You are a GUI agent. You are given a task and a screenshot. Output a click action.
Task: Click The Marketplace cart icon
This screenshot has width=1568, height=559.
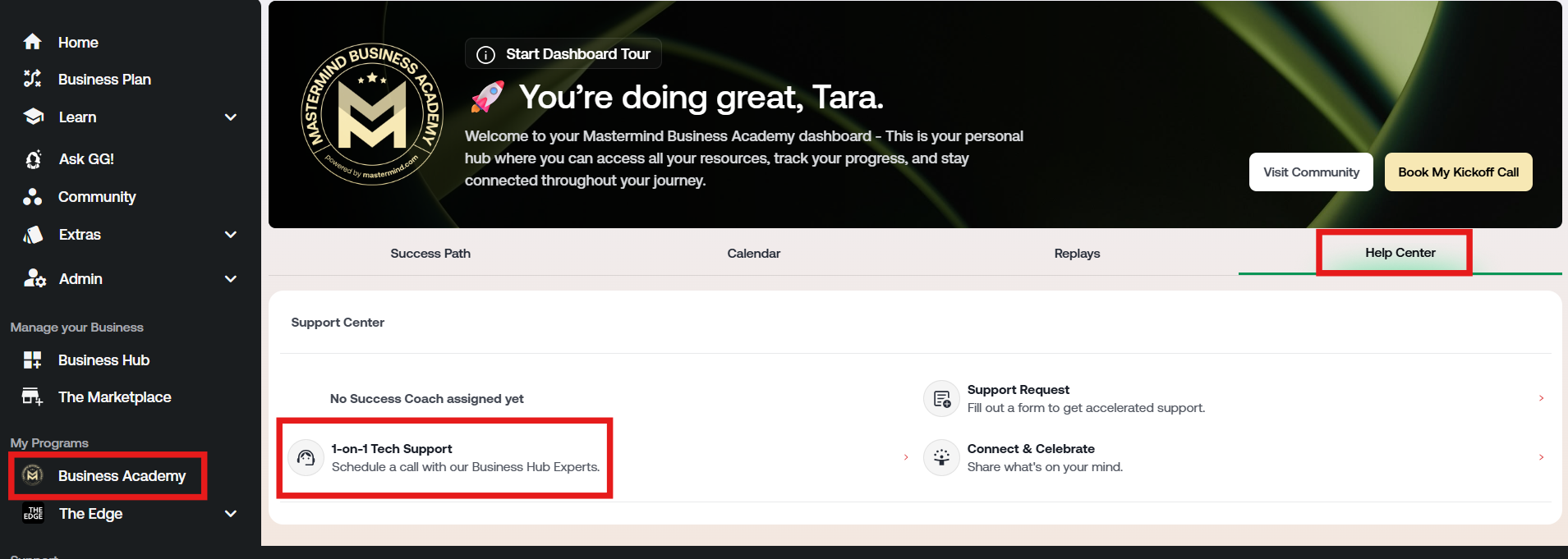(33, 396)
